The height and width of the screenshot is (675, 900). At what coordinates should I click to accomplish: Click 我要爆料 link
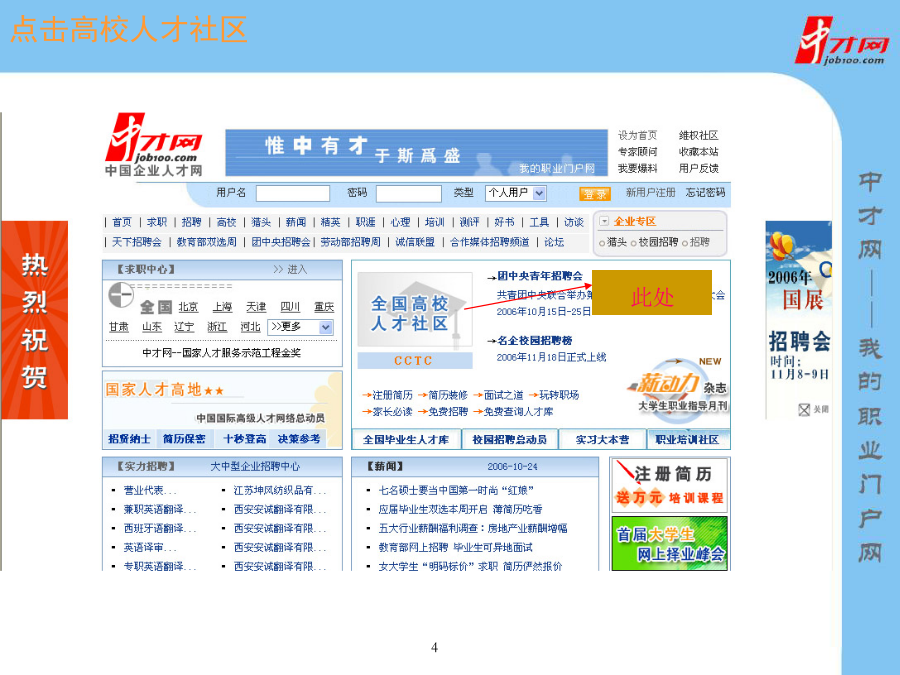(638, 168)
